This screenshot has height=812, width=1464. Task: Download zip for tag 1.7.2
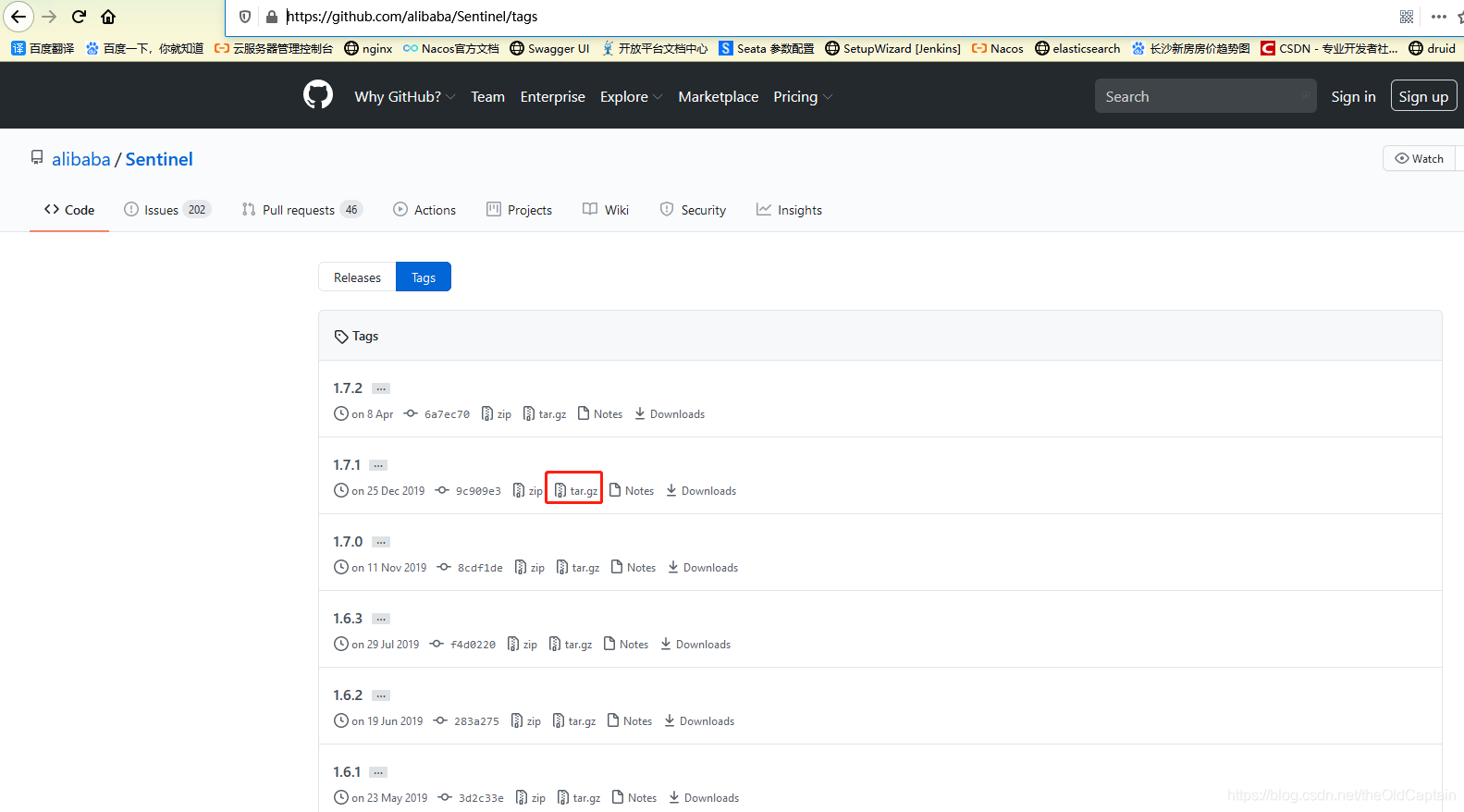pos(497,414)
